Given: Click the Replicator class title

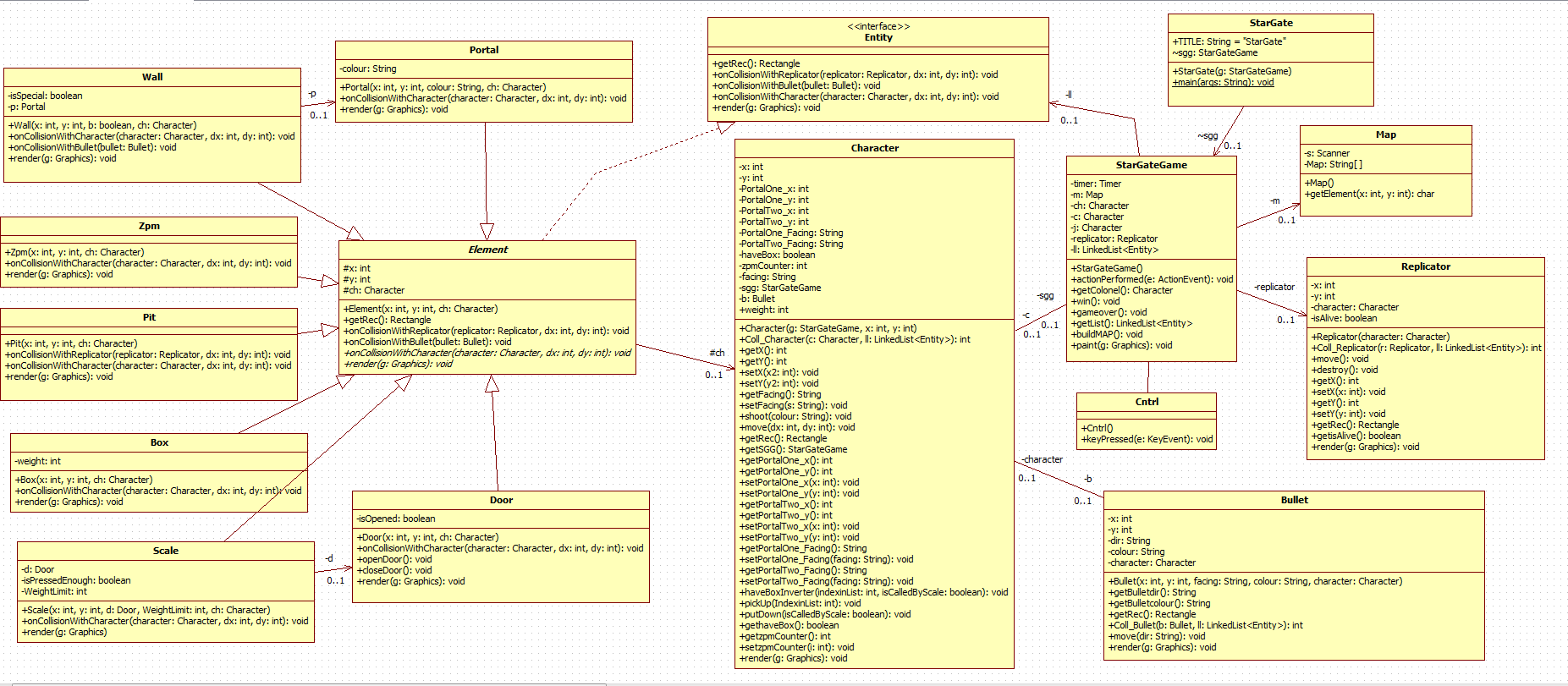Looking at the screenshot, I should tap(1426, 266).
